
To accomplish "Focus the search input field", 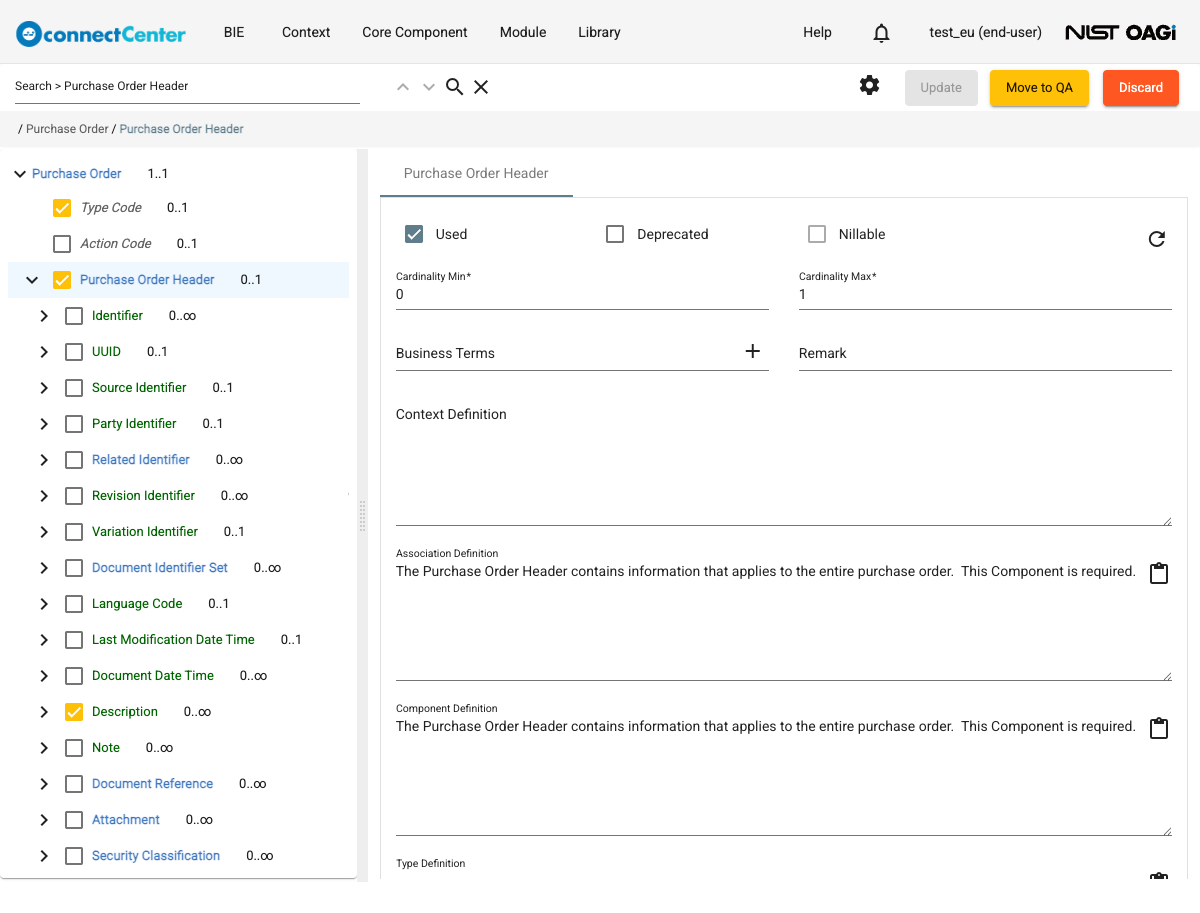I will coord(187,86).
